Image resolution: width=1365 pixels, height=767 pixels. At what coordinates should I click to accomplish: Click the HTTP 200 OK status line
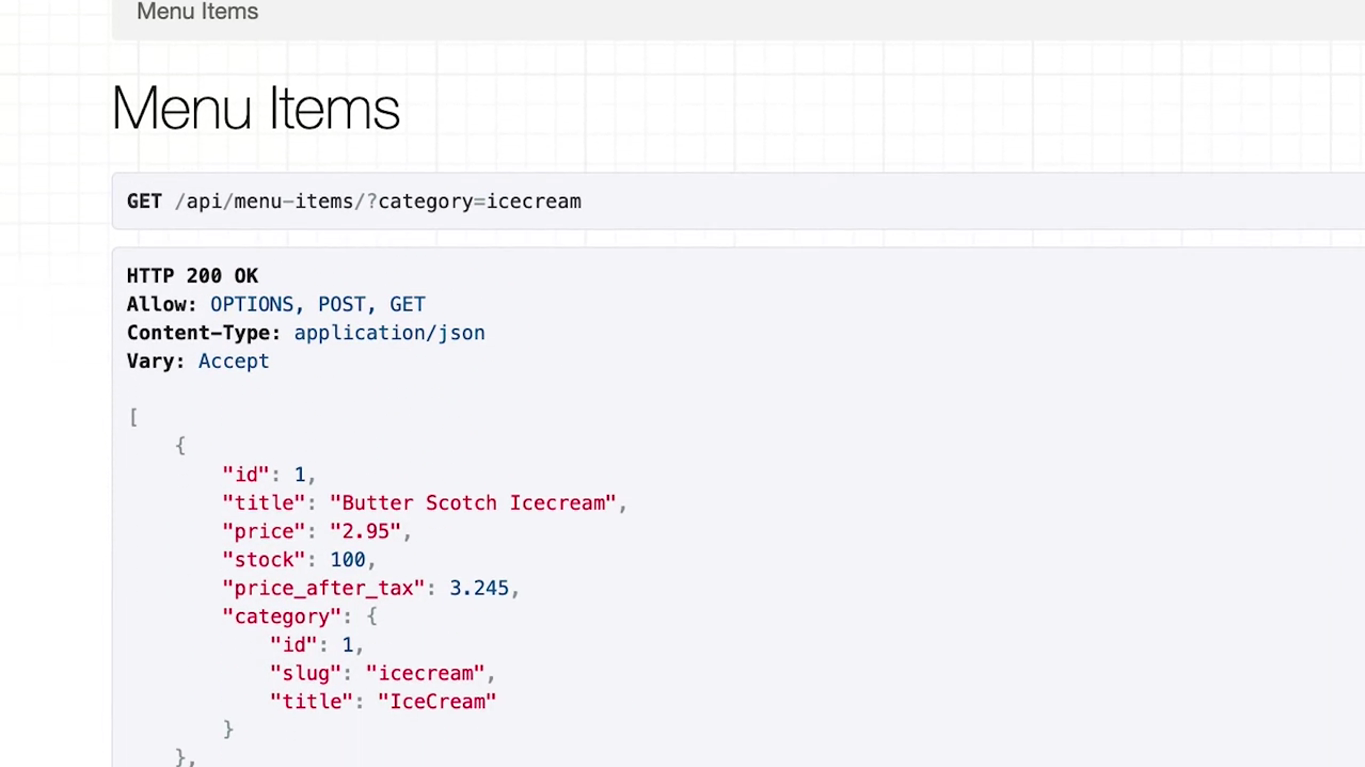pyautogui.click(x=192, y=276)
